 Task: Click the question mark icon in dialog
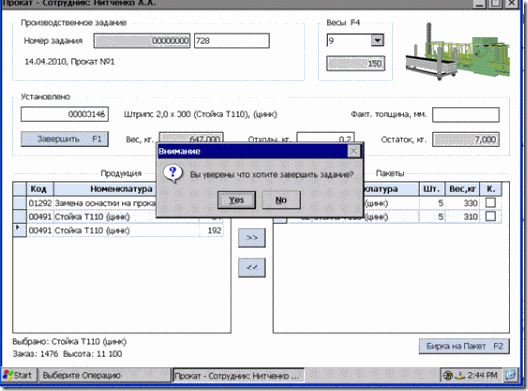click(x=173, y=174)
